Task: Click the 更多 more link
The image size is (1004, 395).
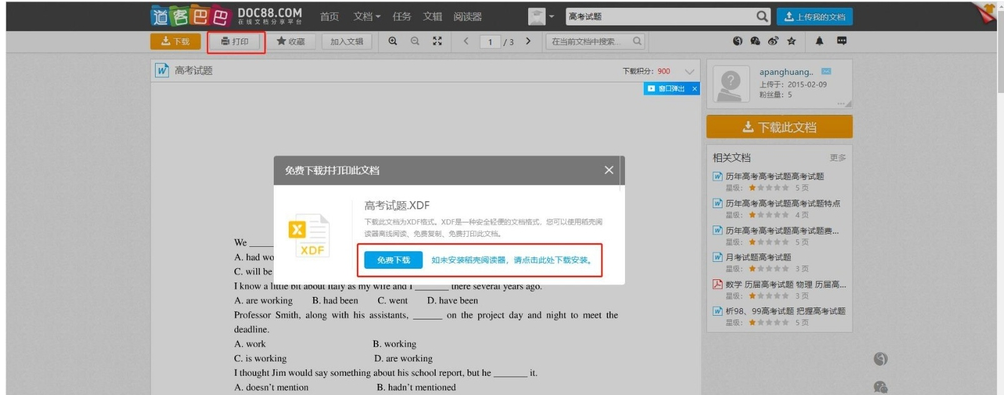Action: coord(838,158)
